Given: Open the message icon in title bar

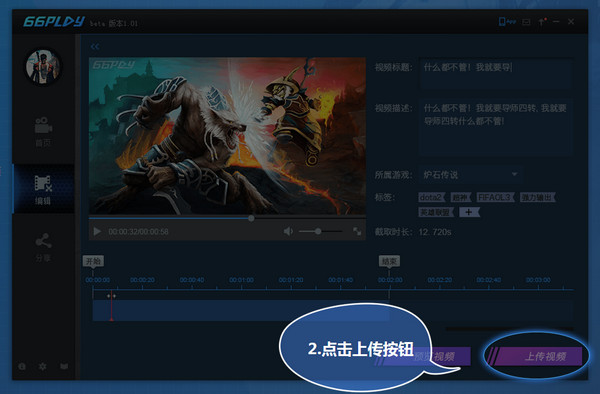Looking at the screenshot, I should (527, 22).
